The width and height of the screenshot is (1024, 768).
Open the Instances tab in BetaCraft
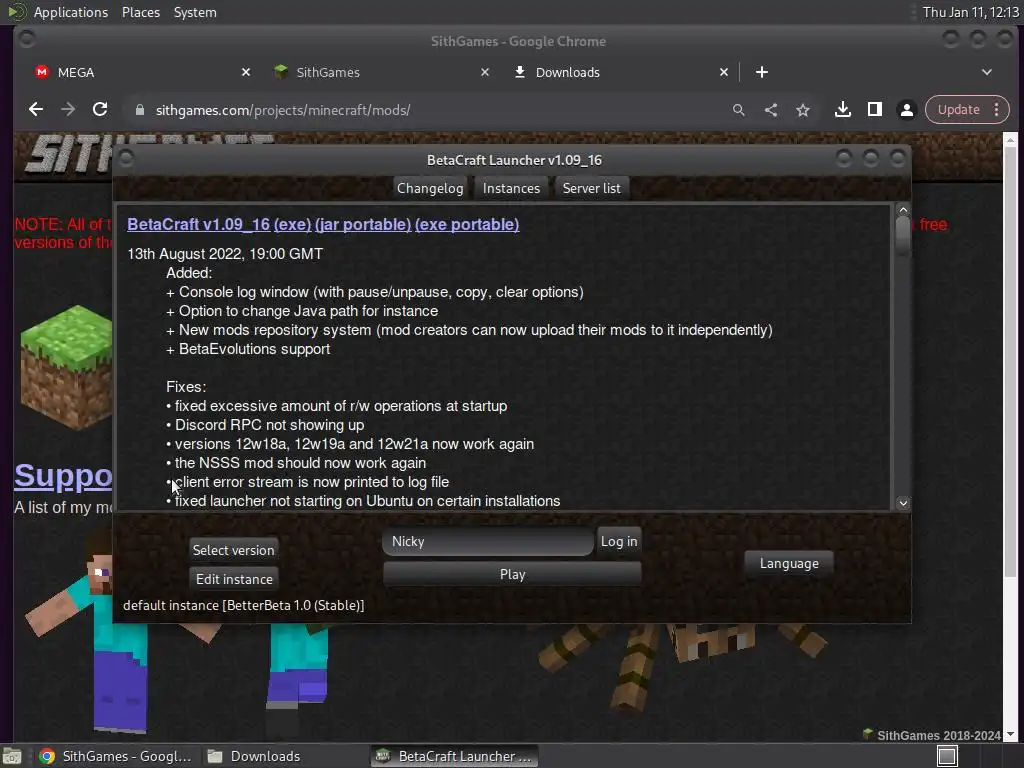(511, 188)
